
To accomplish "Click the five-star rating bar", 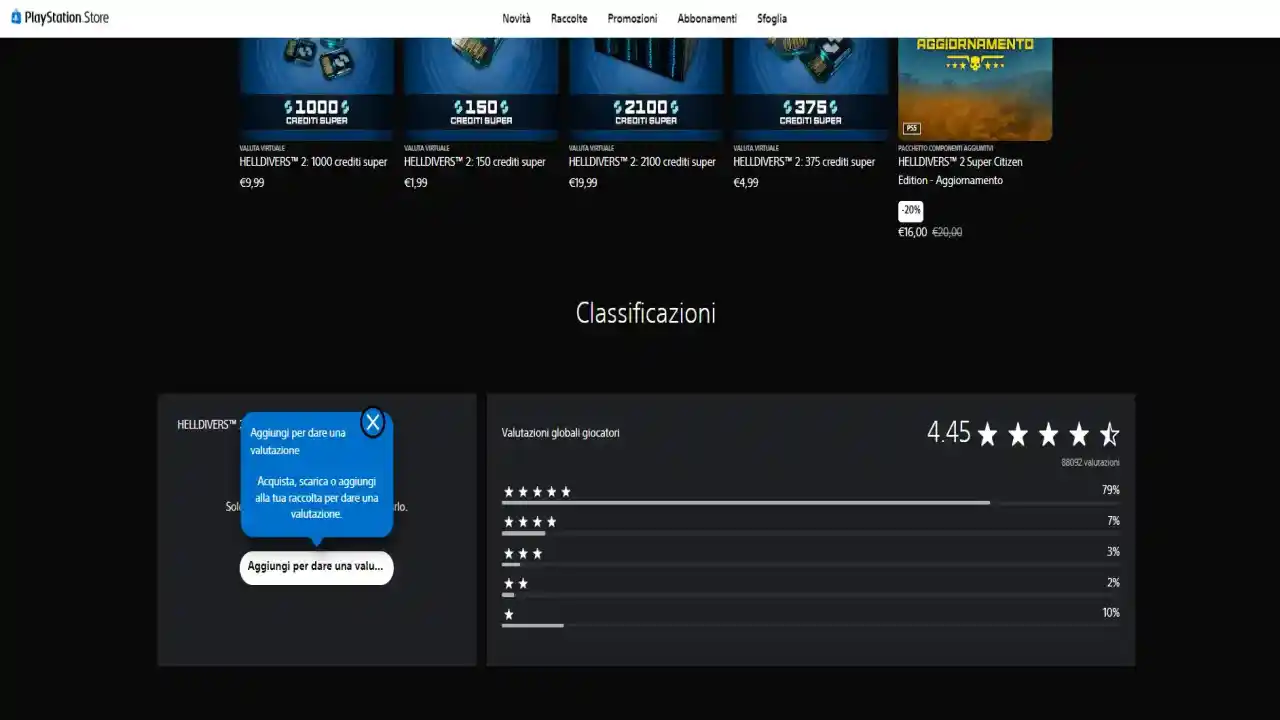I will pos(810,503).
